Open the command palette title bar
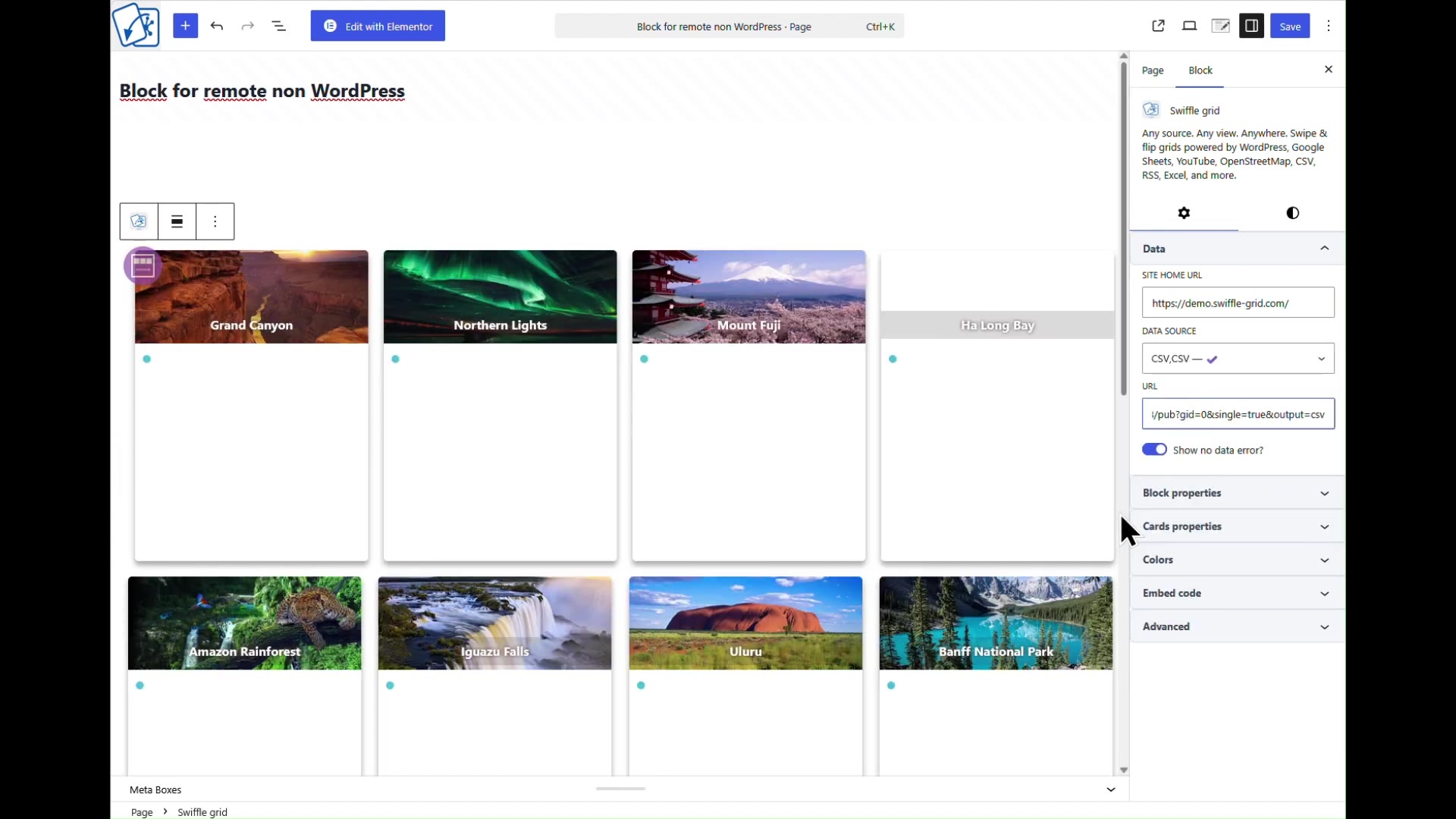Screen dimensions: 1456x819 point(729,26)
